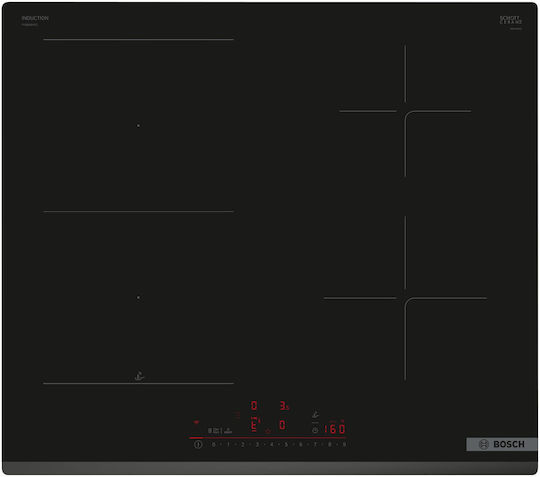Set power level 0 on the slider

pos(214,444)
